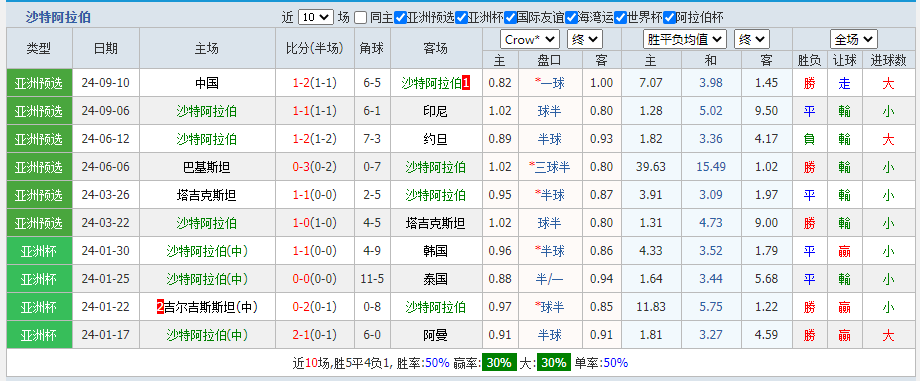
Task: Open the 约旦 away team link
Action: coord(435,139)
